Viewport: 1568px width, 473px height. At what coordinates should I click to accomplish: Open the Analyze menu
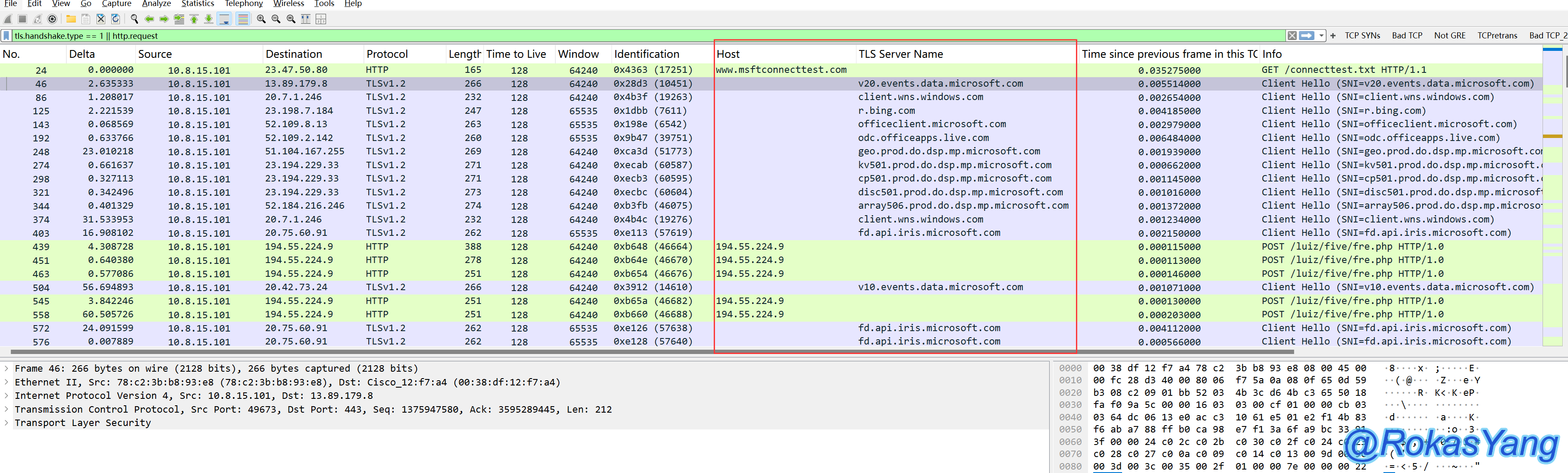pos(157,3)
